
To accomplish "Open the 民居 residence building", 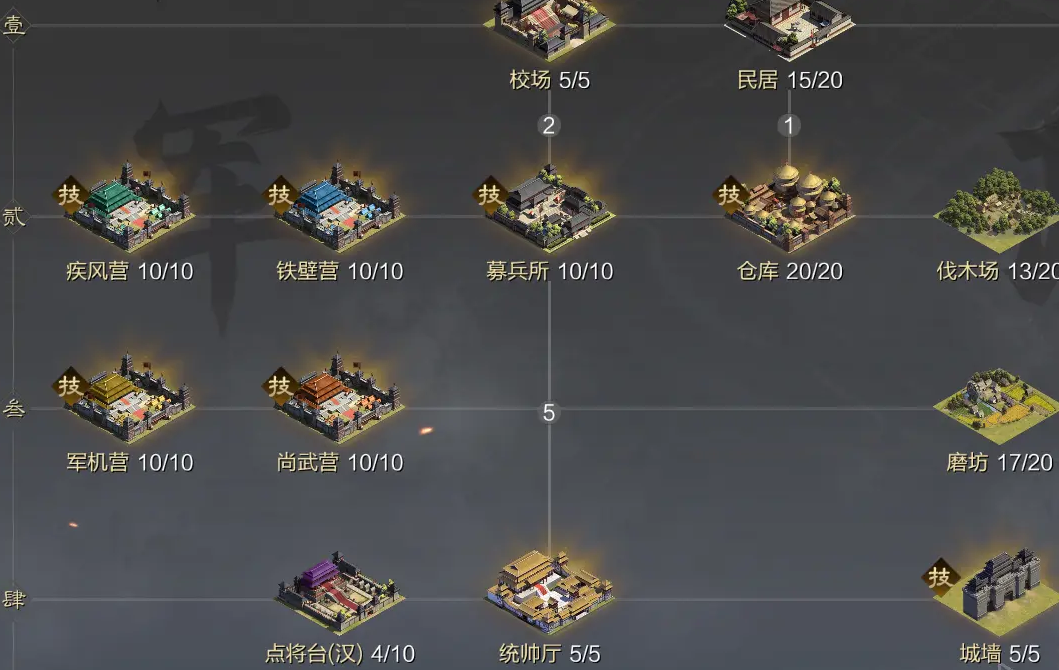I will tap(790, 27).
